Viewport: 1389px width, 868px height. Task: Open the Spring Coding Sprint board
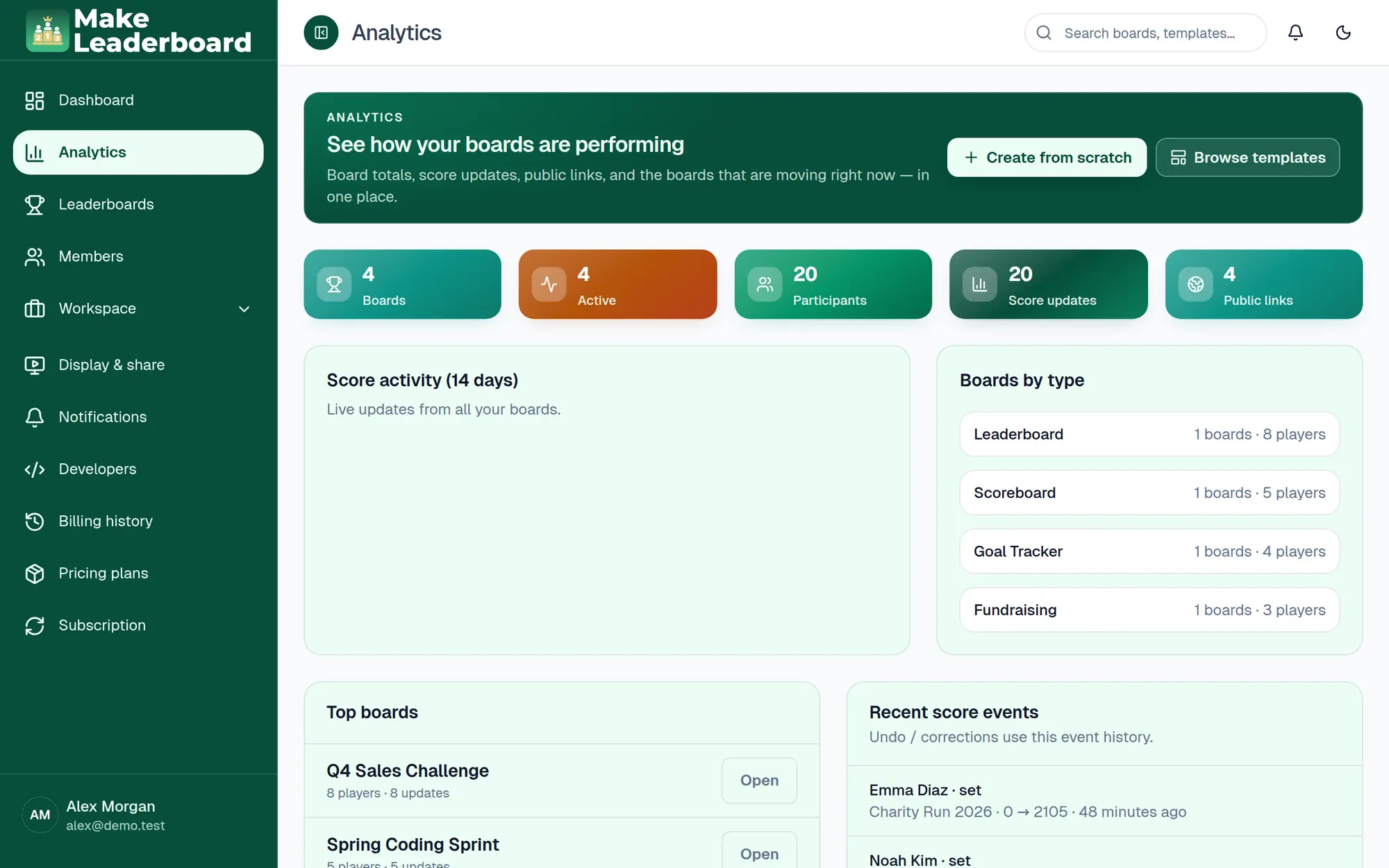(x=759, y=853)
